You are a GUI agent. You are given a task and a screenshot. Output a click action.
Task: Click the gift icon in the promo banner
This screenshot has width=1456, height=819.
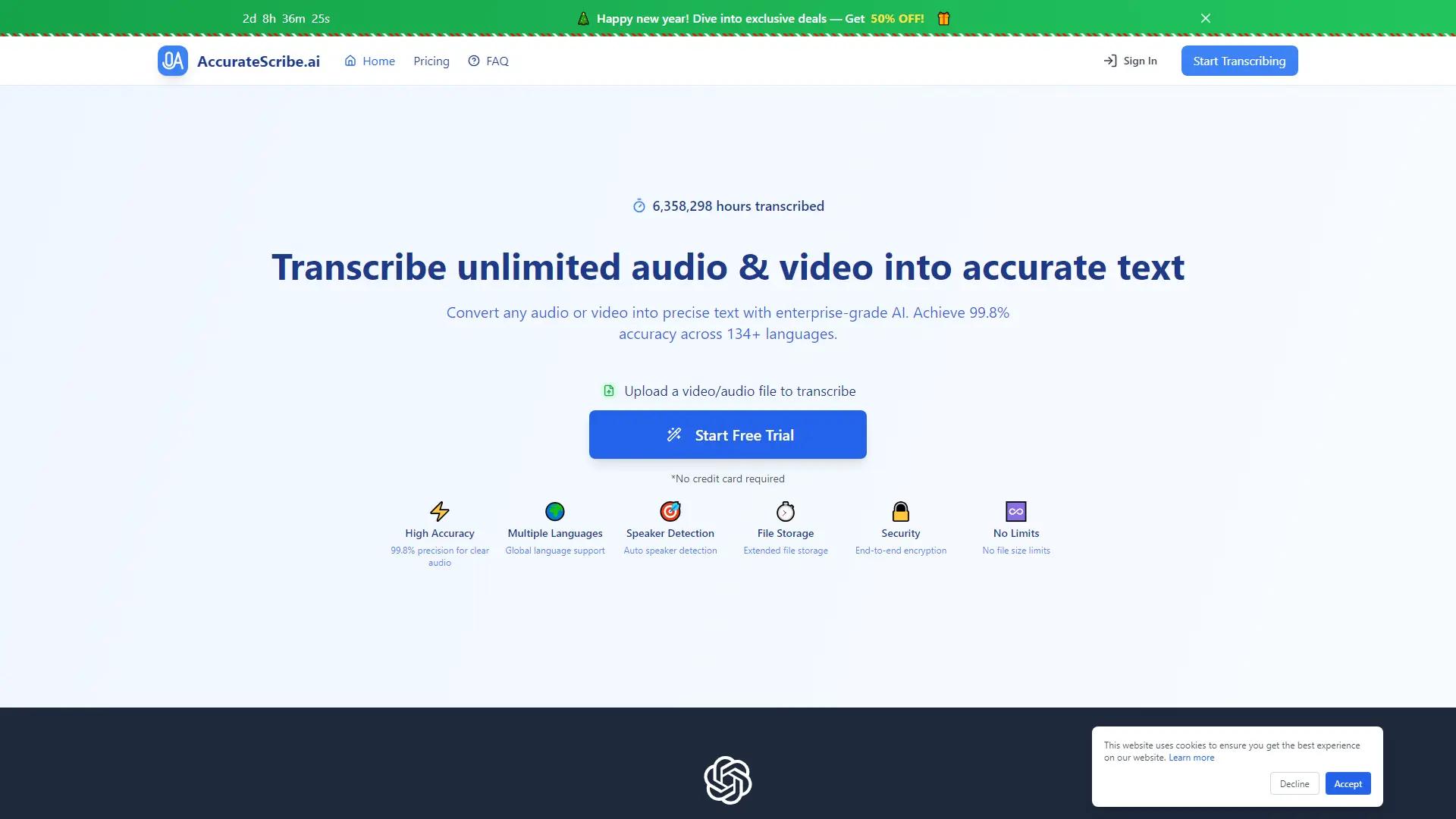[x=943, y=17]
